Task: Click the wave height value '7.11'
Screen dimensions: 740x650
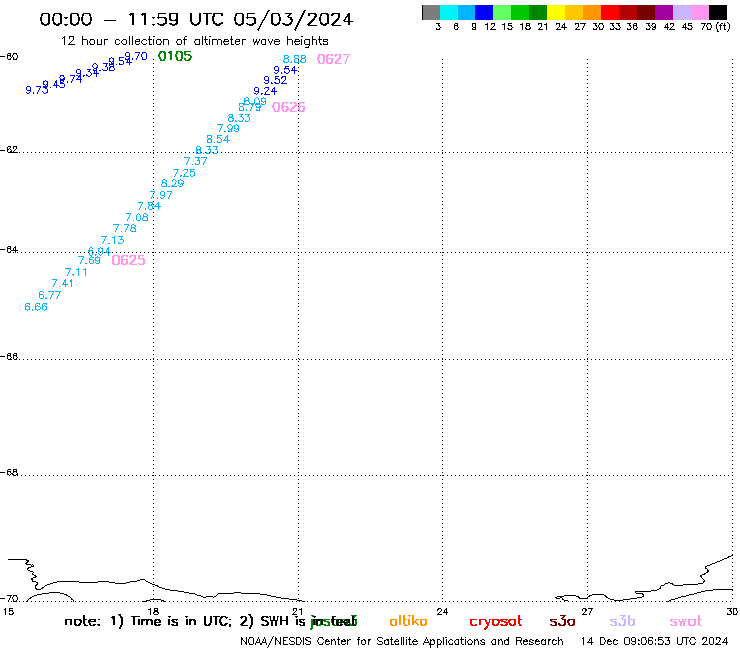Action: click(76, 272)
